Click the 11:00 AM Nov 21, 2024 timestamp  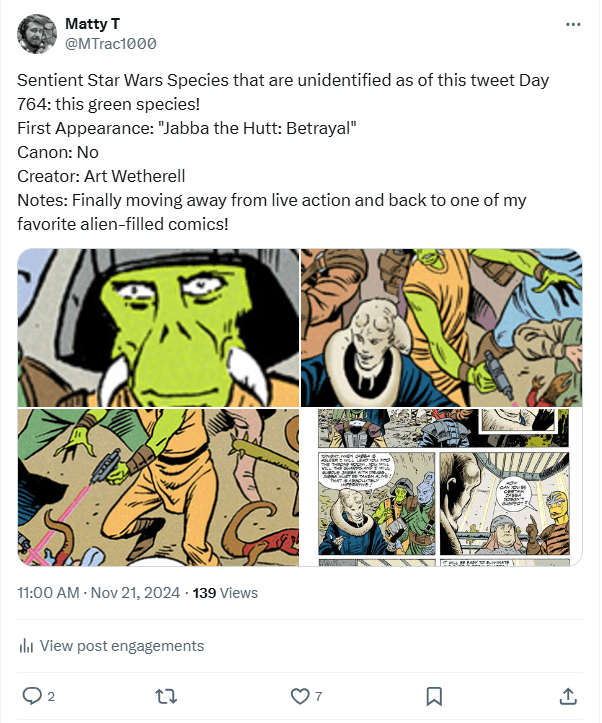(99, 592)
